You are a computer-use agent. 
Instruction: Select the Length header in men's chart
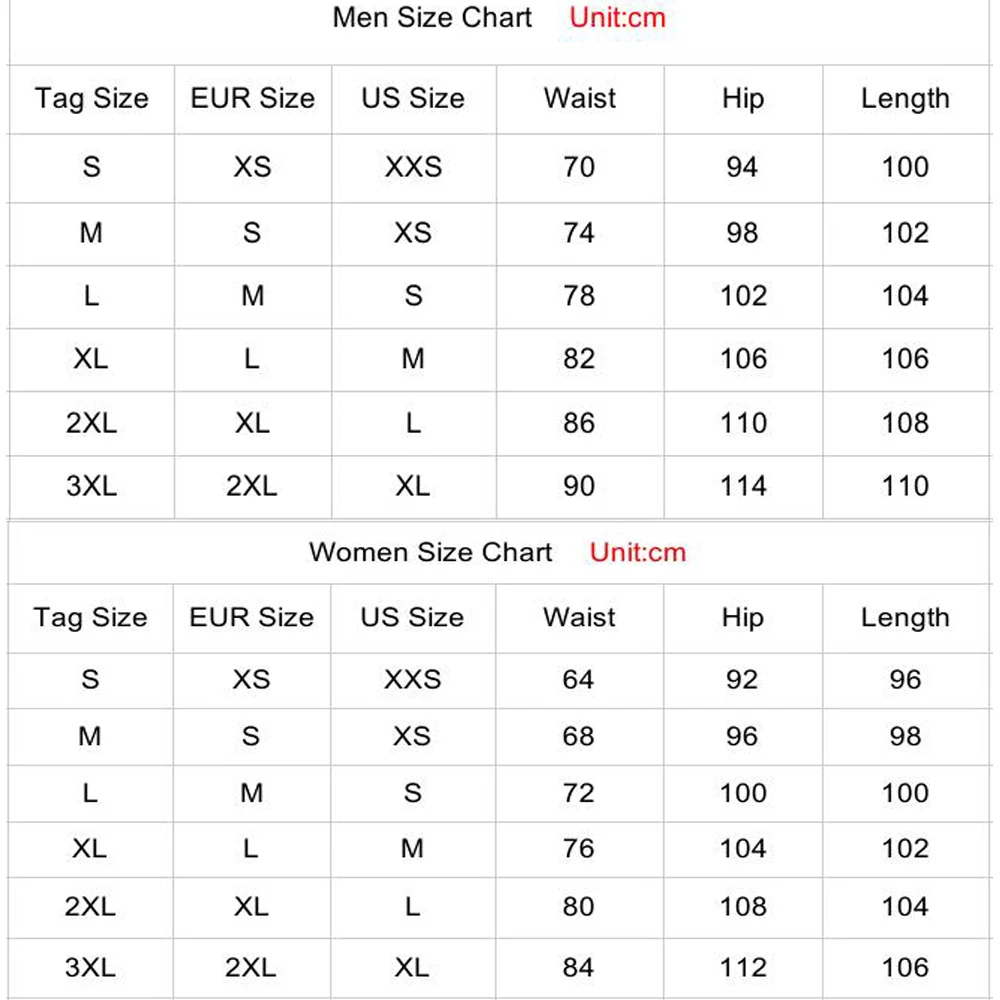tap(905, 99)
